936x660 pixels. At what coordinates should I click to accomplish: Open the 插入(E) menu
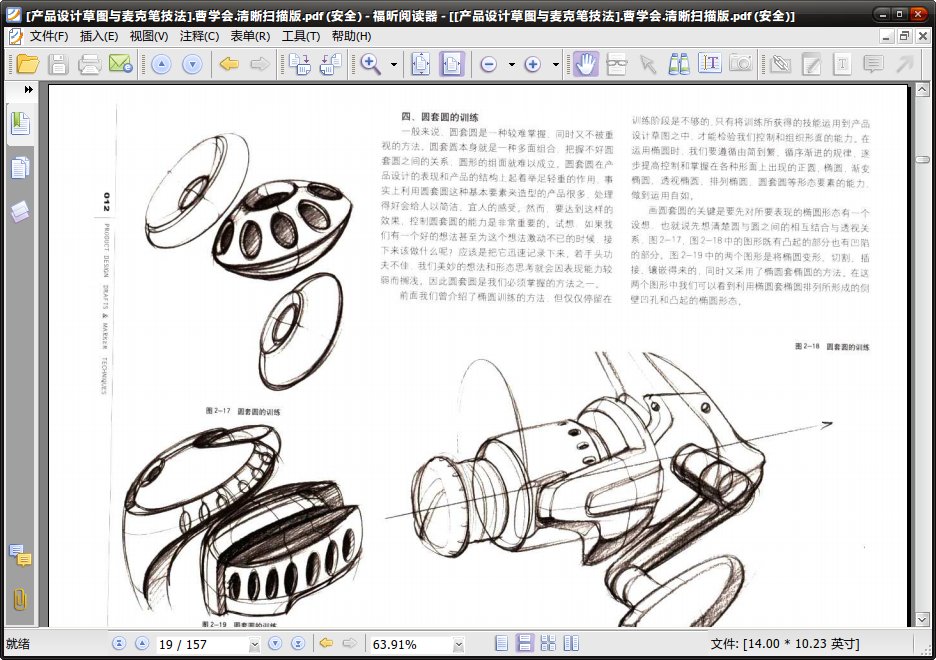(99, 36)
